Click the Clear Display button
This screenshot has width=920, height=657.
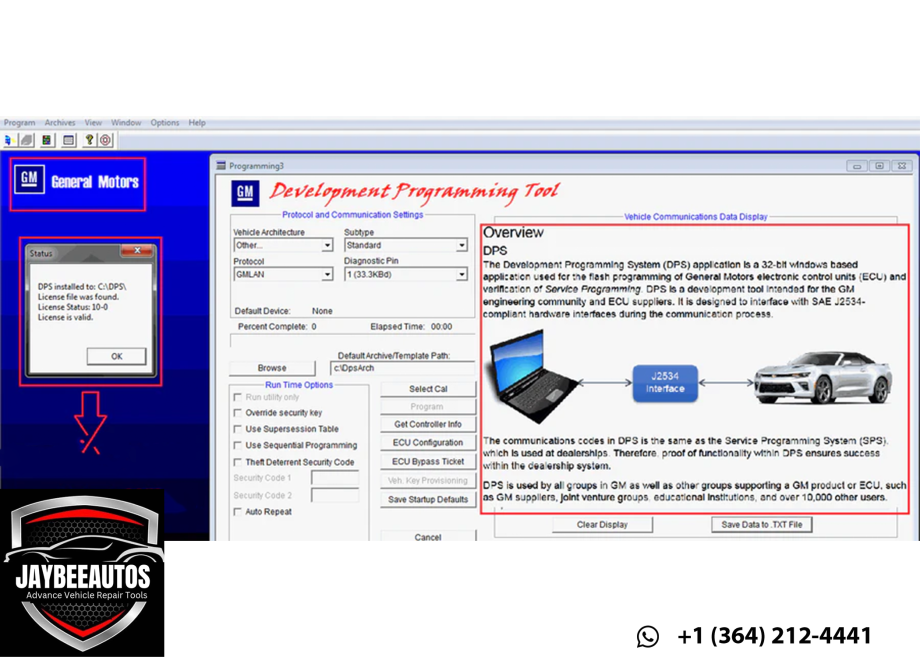coord(602,524)
